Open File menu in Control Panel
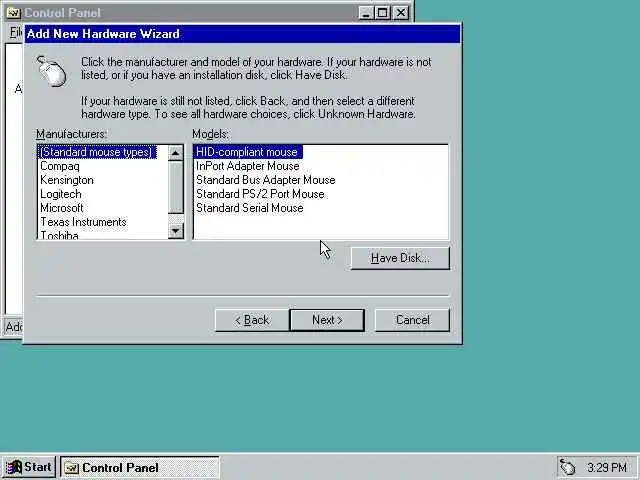 pos(16,32)
